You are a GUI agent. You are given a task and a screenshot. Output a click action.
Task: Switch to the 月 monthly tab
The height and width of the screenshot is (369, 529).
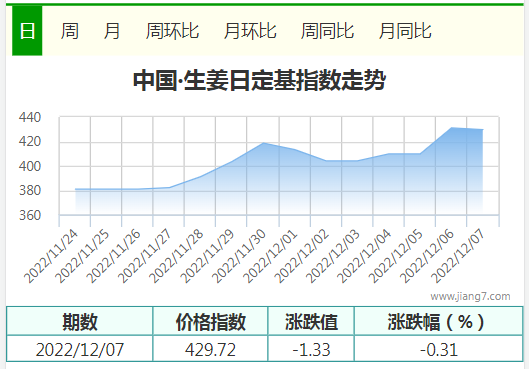112,31
